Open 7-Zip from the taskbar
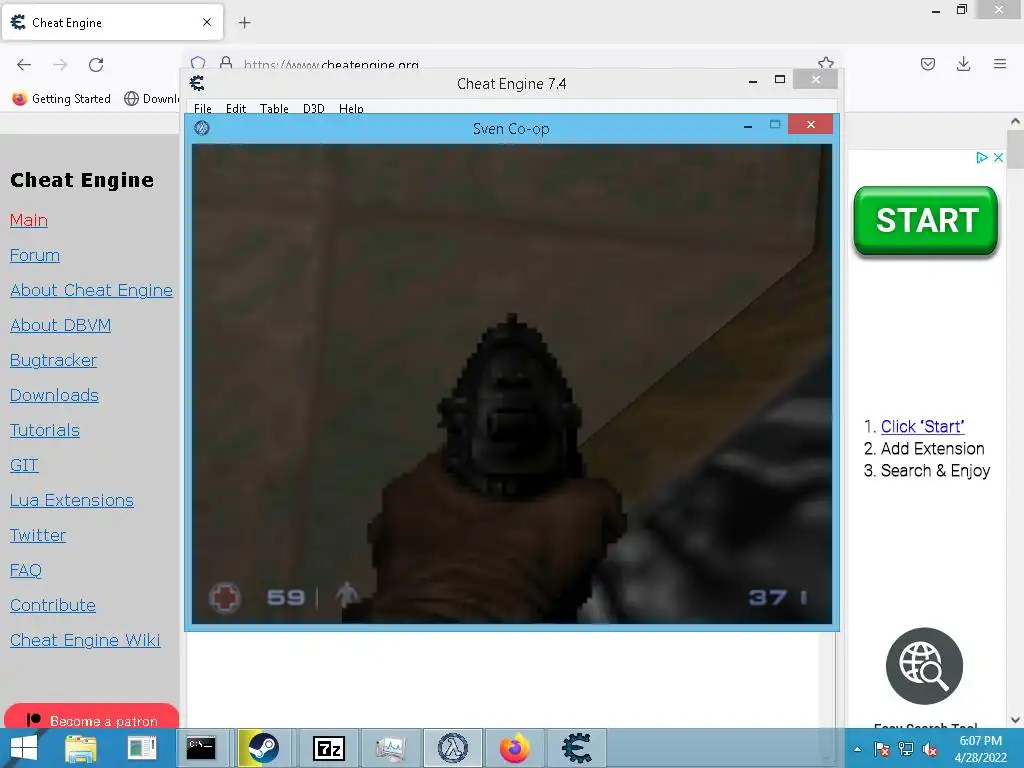This screenshot has width=1024, height=768. 328,748
